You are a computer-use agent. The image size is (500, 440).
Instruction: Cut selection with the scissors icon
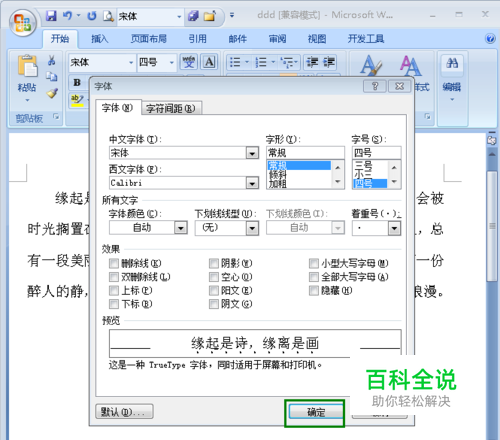coord(51,60)
